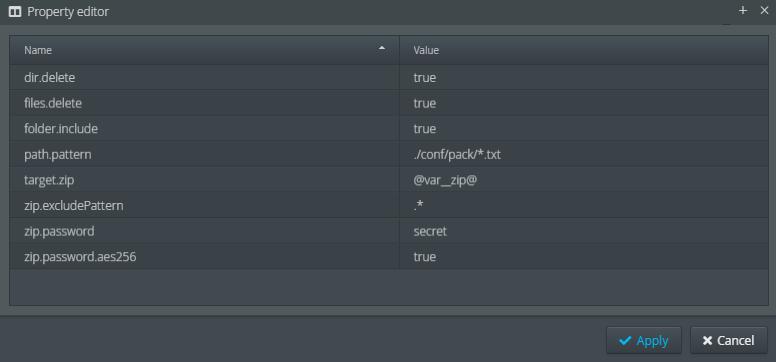
Task: Cancel the property editing
Action: (729, 340)
